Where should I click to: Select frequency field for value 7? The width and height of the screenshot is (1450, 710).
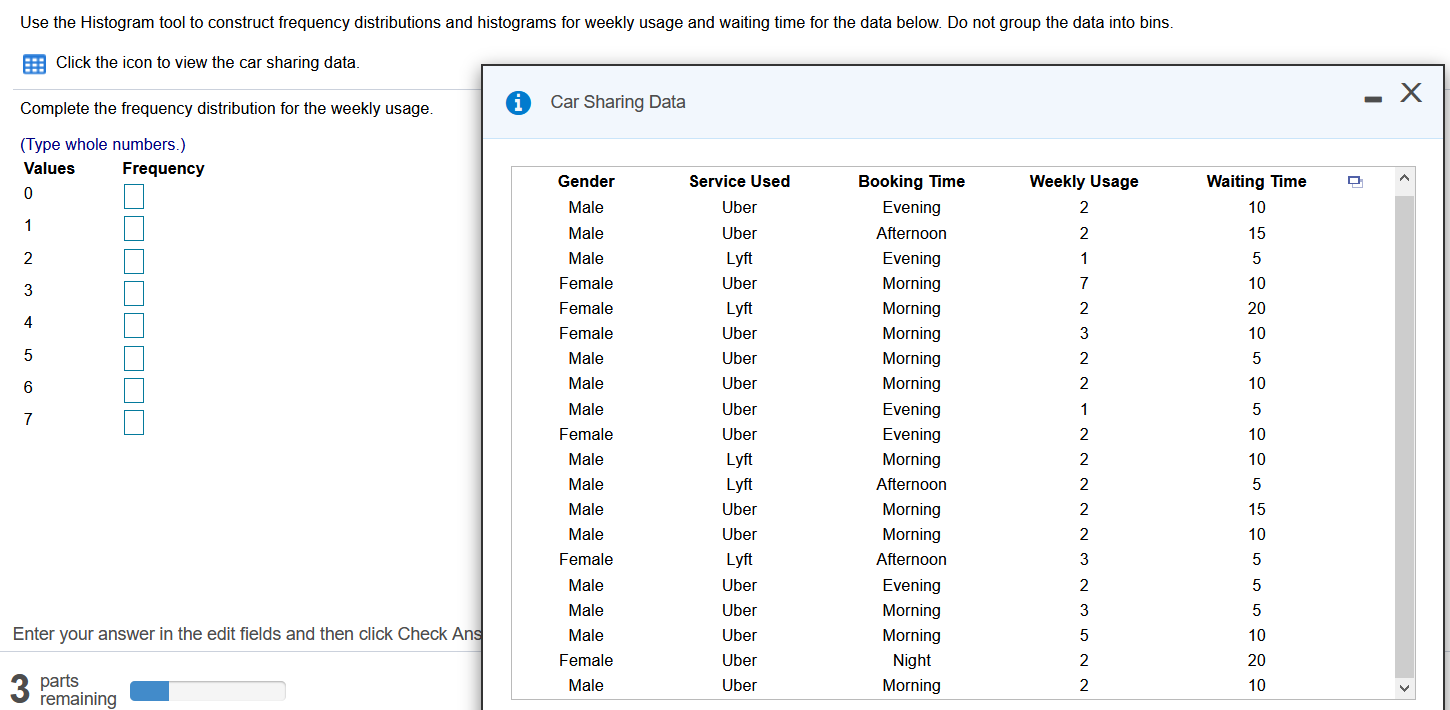pyautogui.click(x=134, y=422)
